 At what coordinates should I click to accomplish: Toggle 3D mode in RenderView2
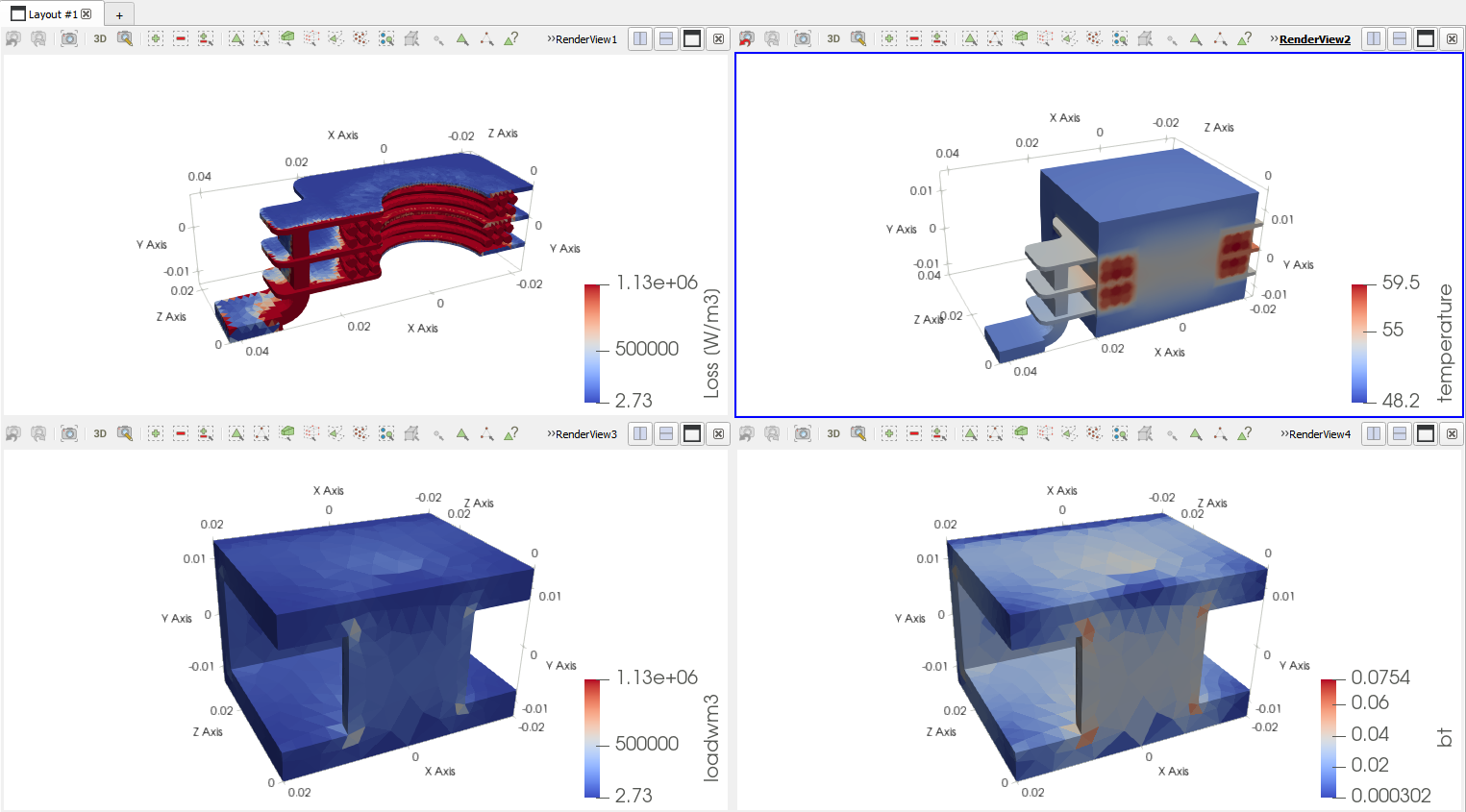tap(833, 38)
